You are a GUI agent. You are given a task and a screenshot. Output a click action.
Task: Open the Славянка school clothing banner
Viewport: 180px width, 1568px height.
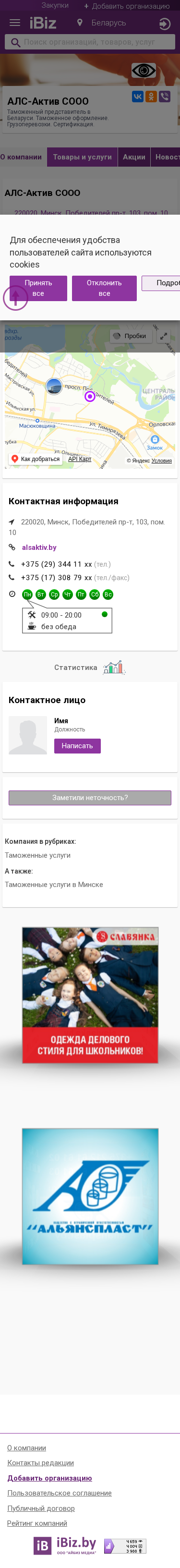pyautogui.click(x=90, y=995)
